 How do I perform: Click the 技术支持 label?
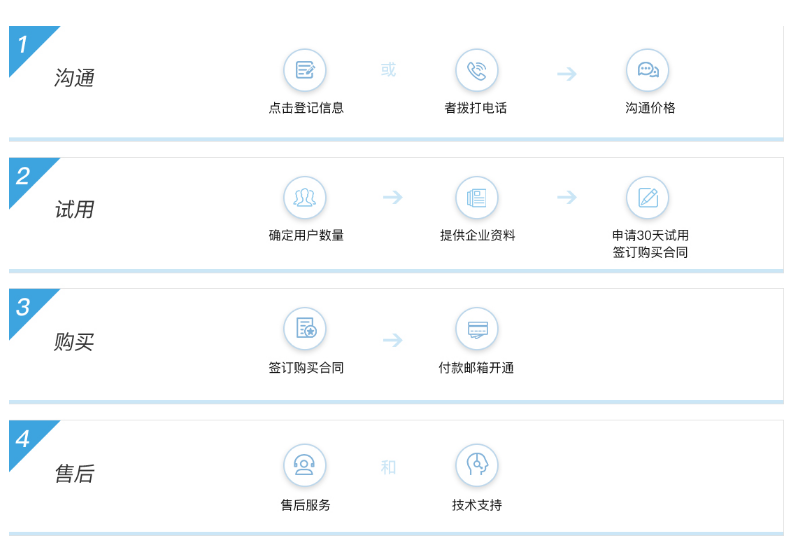(x=476, y=505)
